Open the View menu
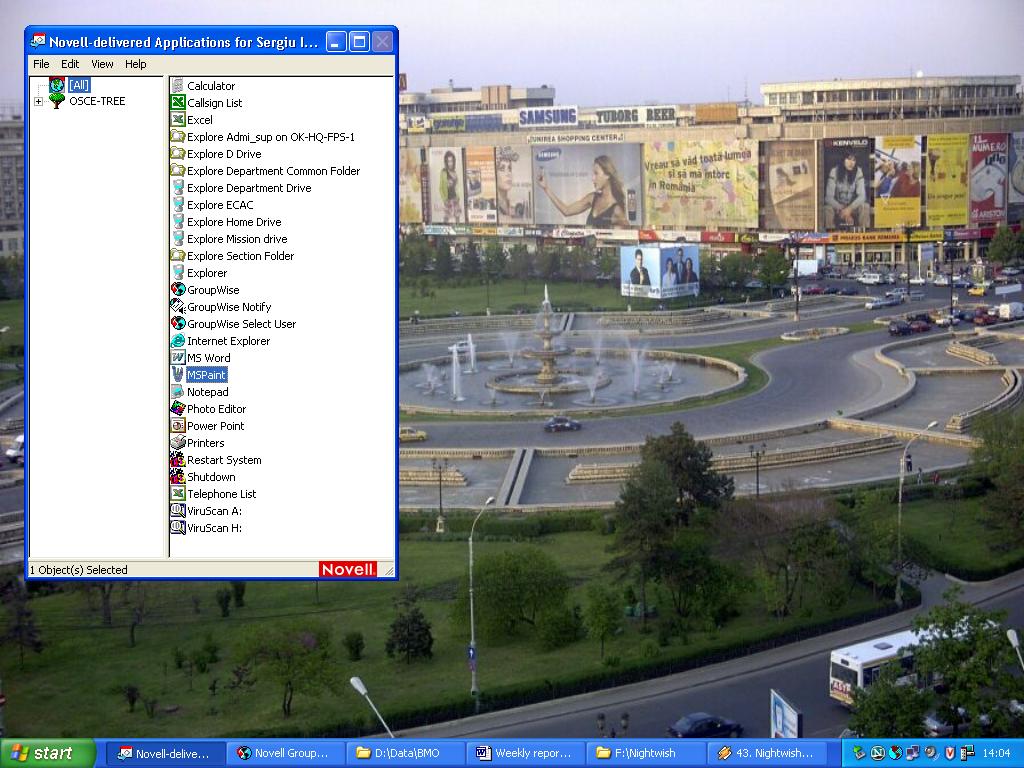1024x768 pixels. coord(102,64)
